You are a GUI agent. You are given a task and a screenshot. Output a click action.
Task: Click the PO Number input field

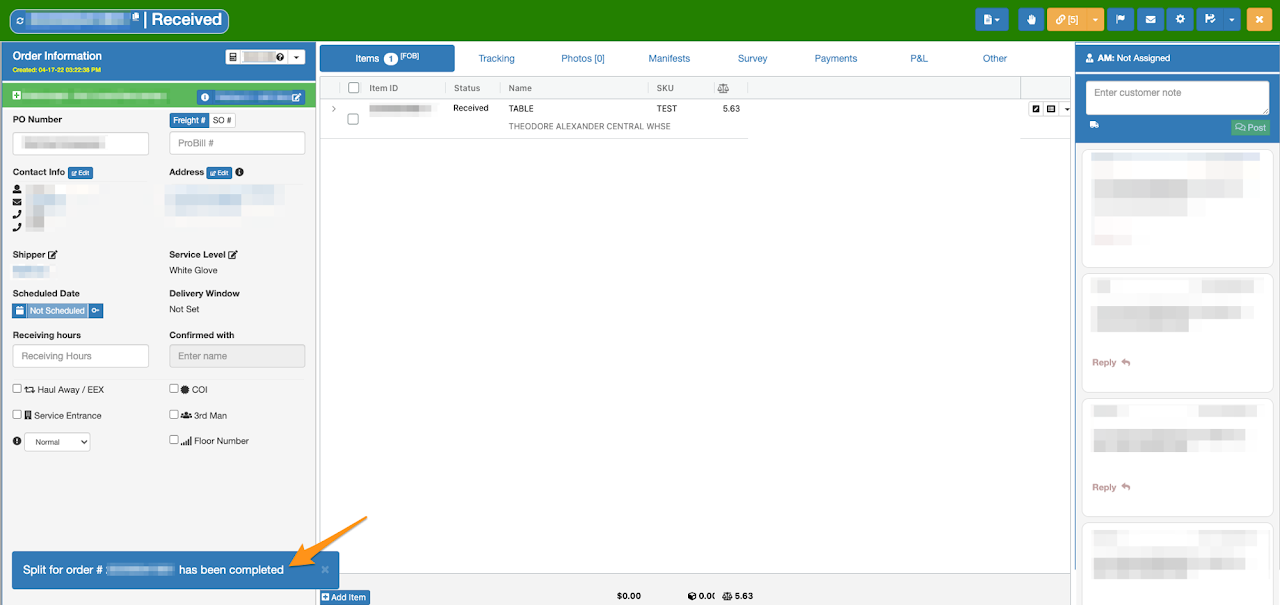[81, 143]
